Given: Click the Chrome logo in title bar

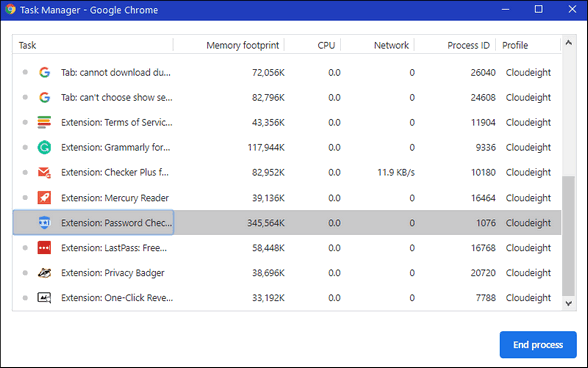Looking at the screenshot, I should 10,9.
